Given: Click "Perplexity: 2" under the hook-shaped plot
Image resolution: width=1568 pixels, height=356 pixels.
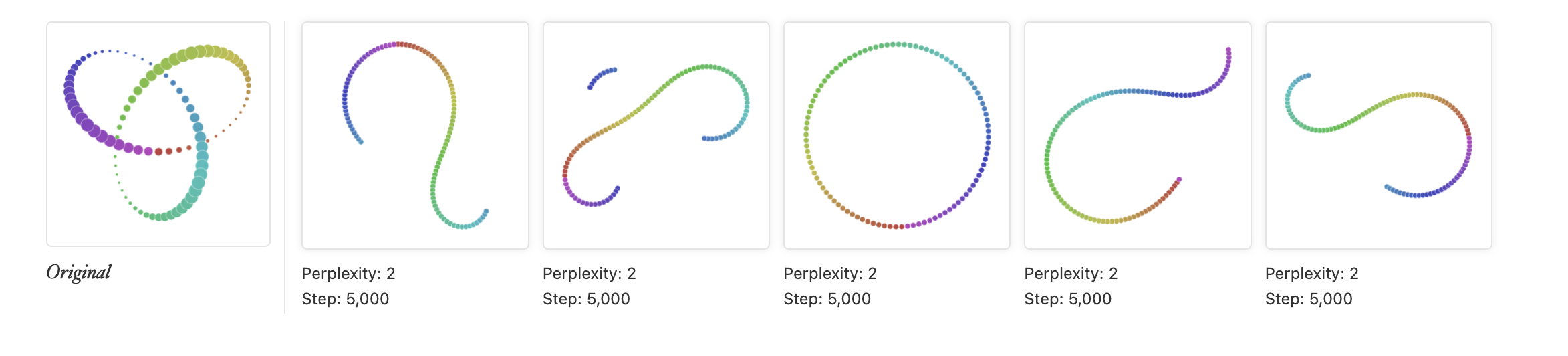Looking at the screenshot, I should click(349, 274).
